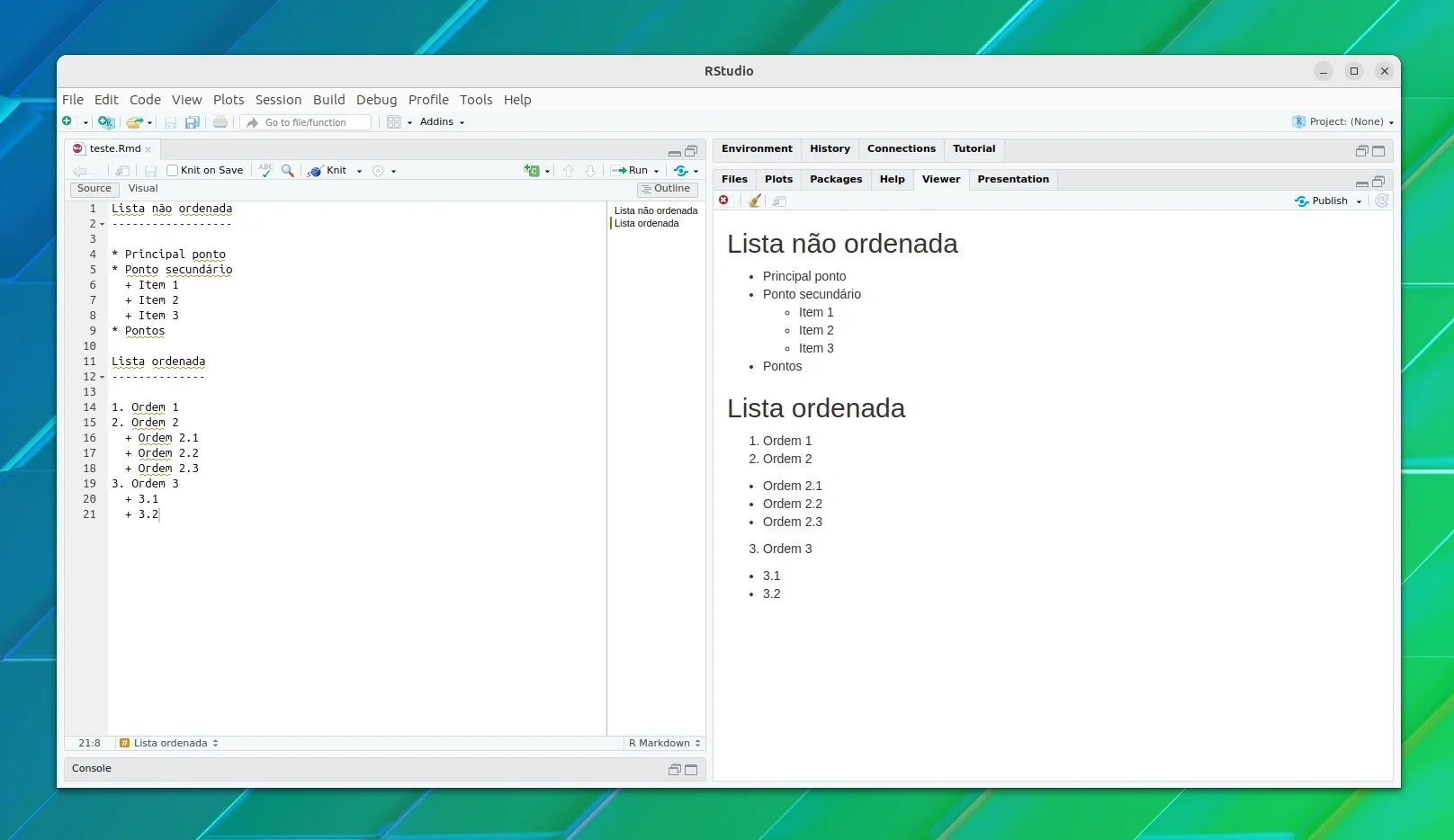Open the Session menu

point(278,100)
